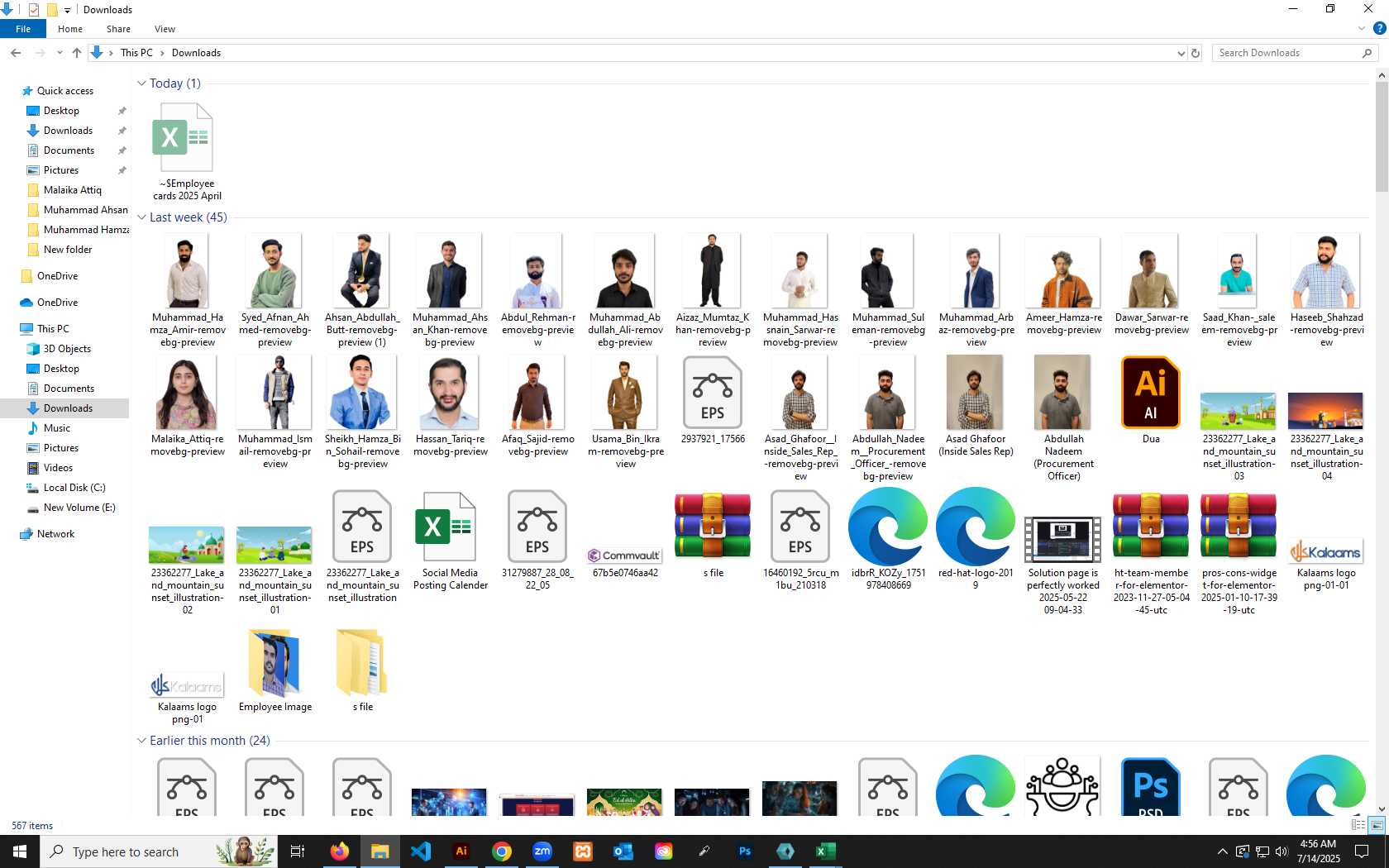Collapse the Earlier this month group

[x=141, y=741]
